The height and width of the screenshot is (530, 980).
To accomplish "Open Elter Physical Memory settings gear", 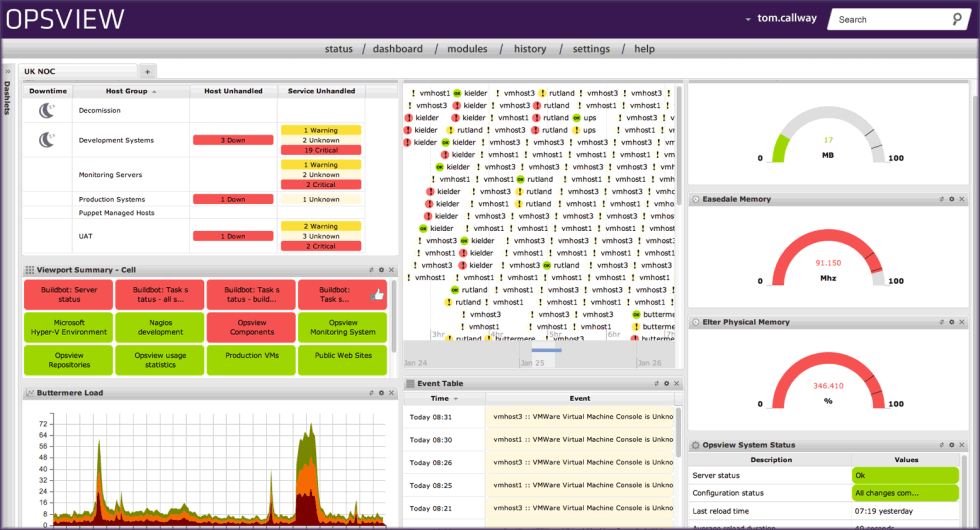I will tap(952, 322).
